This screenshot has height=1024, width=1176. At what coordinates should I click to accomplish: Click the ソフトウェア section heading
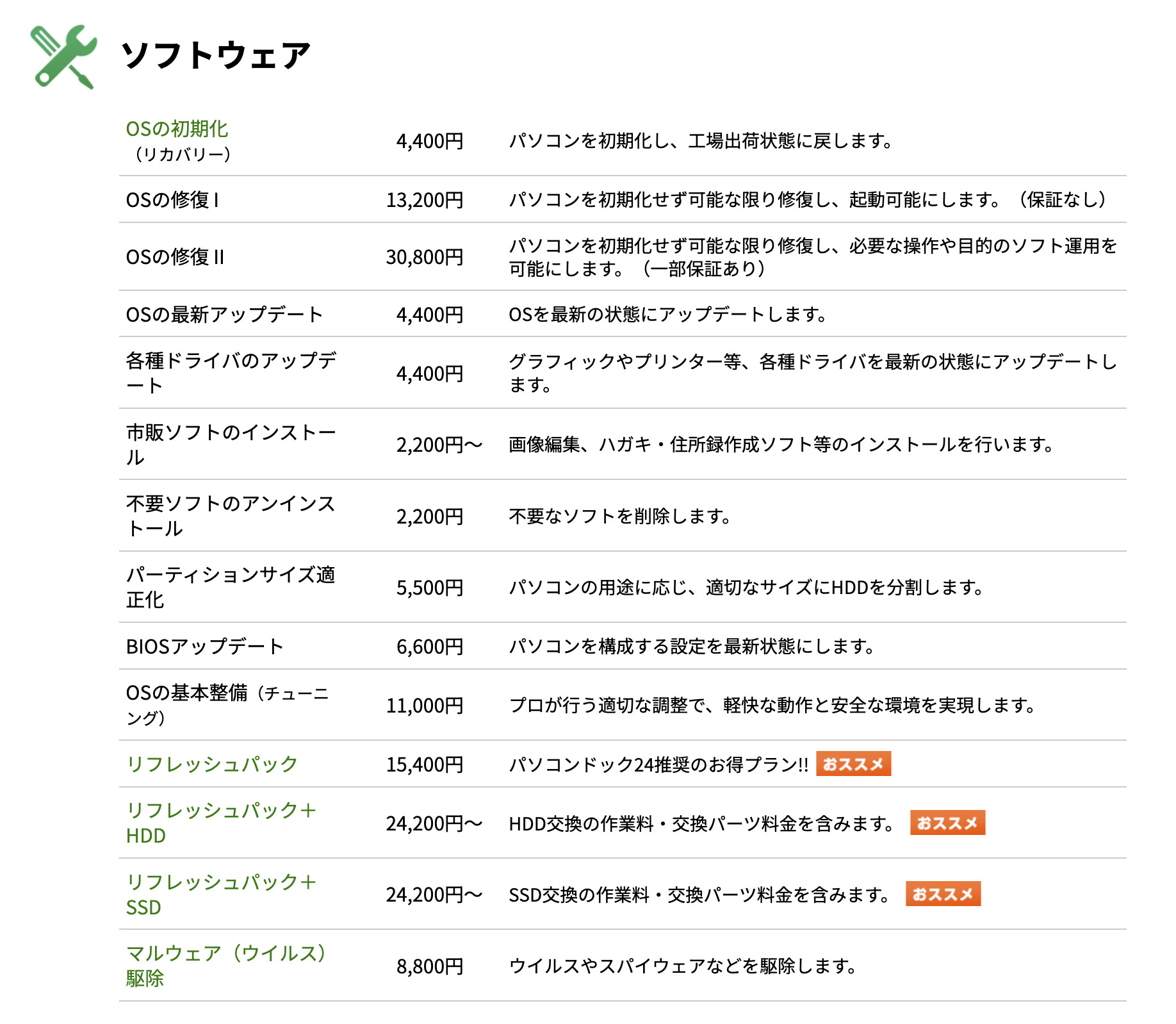coord(216,56)
